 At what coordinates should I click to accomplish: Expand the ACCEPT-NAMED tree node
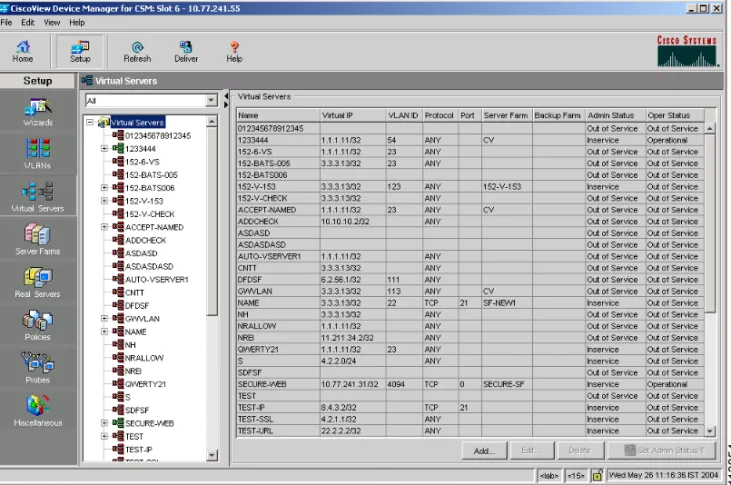[x=104, y=227]
